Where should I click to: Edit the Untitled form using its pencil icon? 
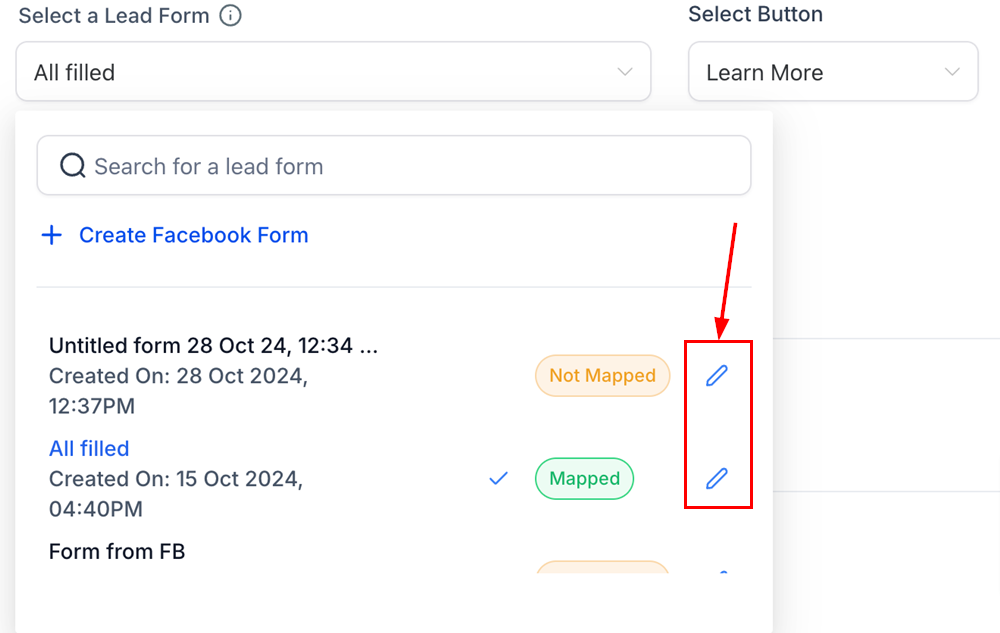[717, 376]
